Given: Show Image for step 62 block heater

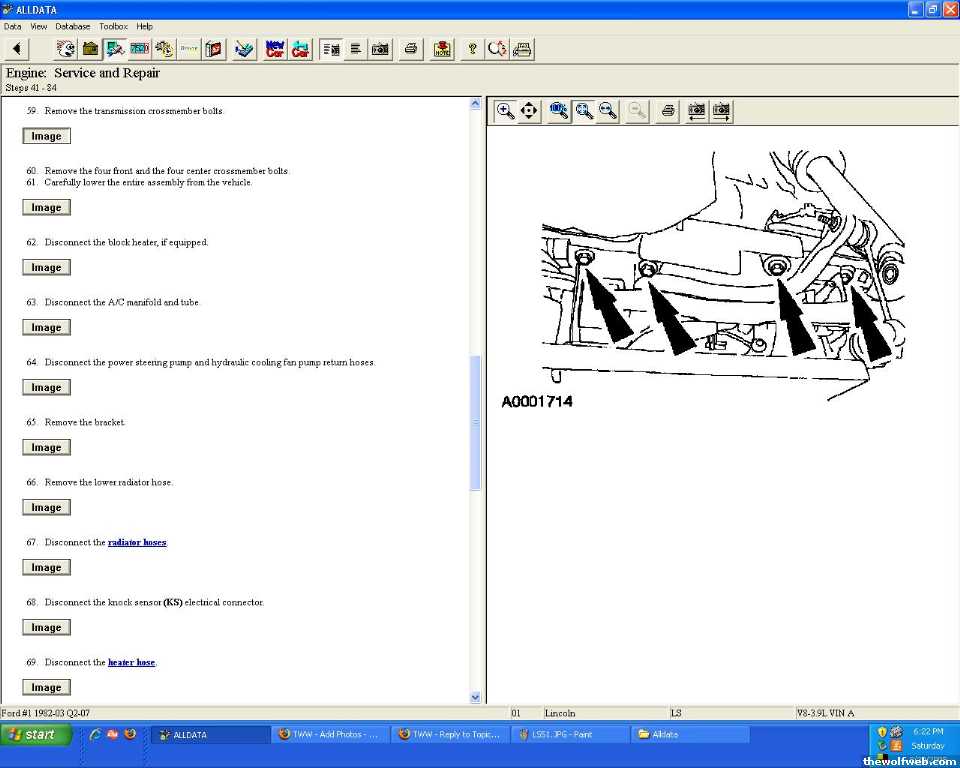Looking at the screenshot, I should point(46,268).
